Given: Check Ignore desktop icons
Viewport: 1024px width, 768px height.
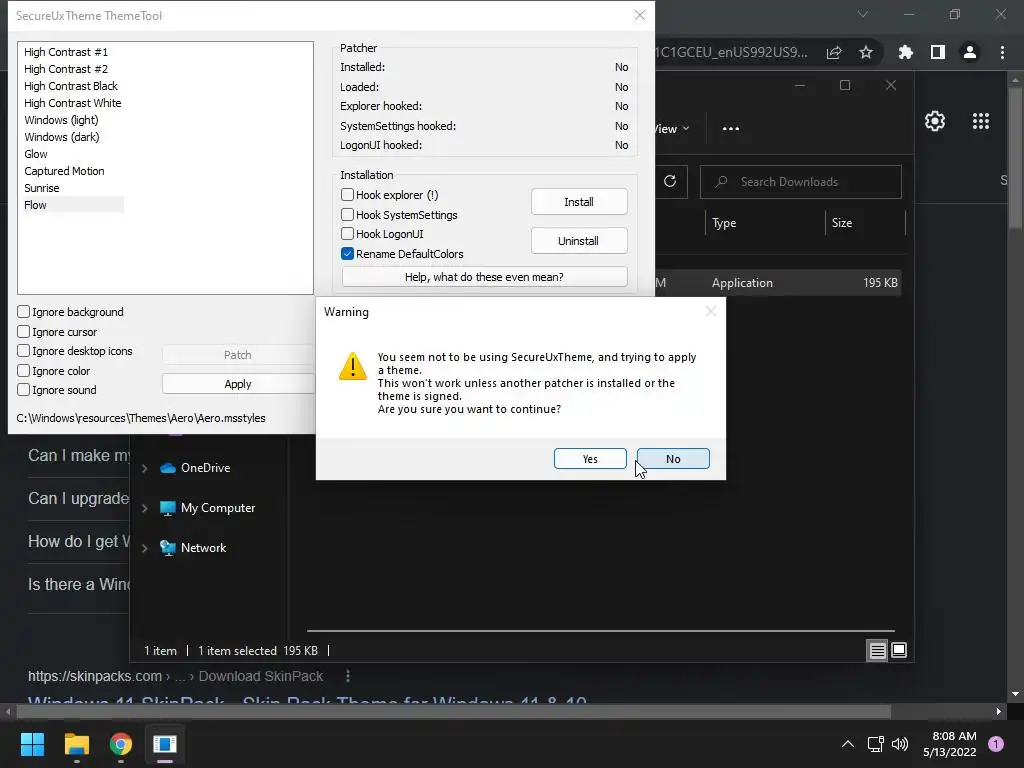Looking at the screenshot, I should click(24, 351).
